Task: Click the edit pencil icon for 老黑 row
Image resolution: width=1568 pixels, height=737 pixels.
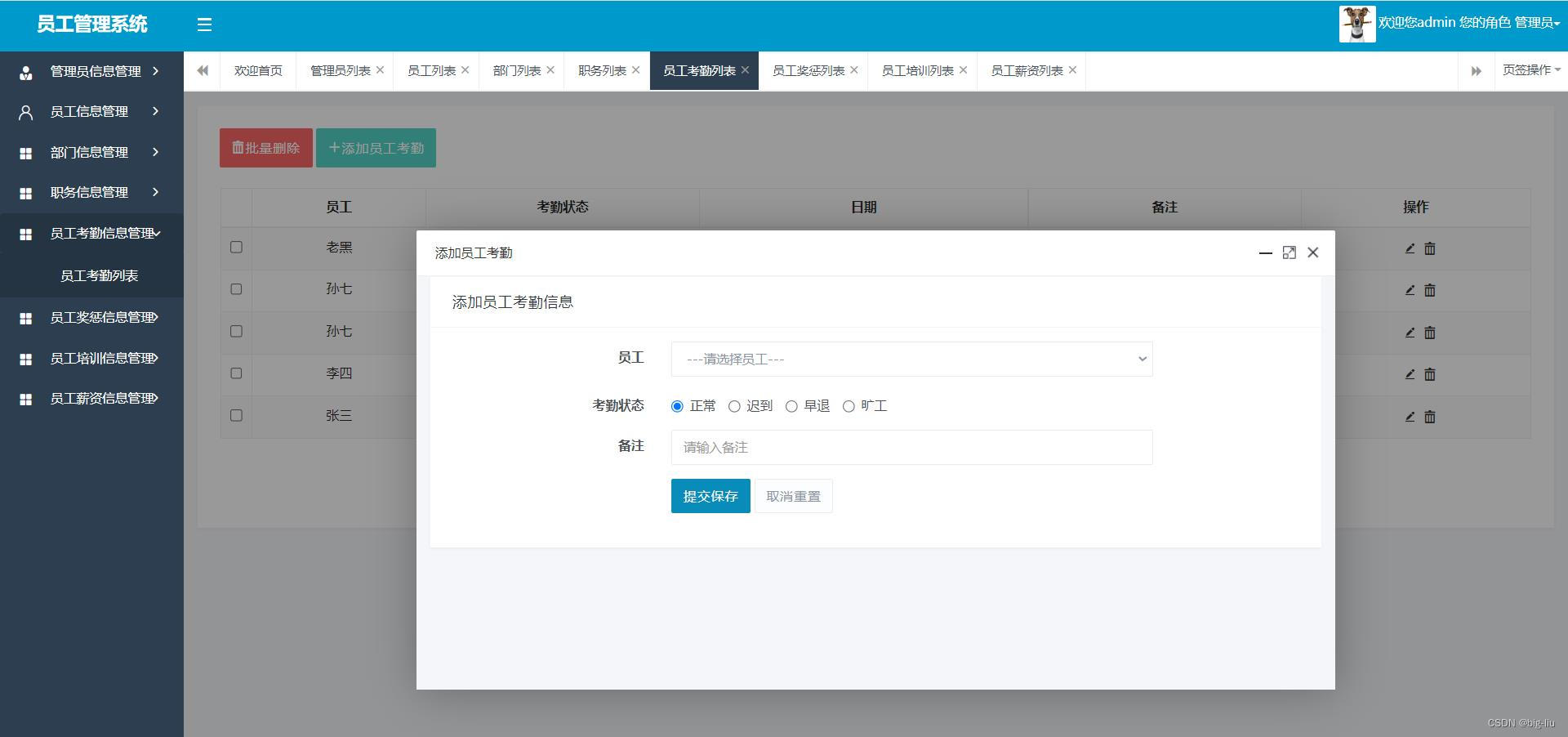Action: click(1410, 248)
